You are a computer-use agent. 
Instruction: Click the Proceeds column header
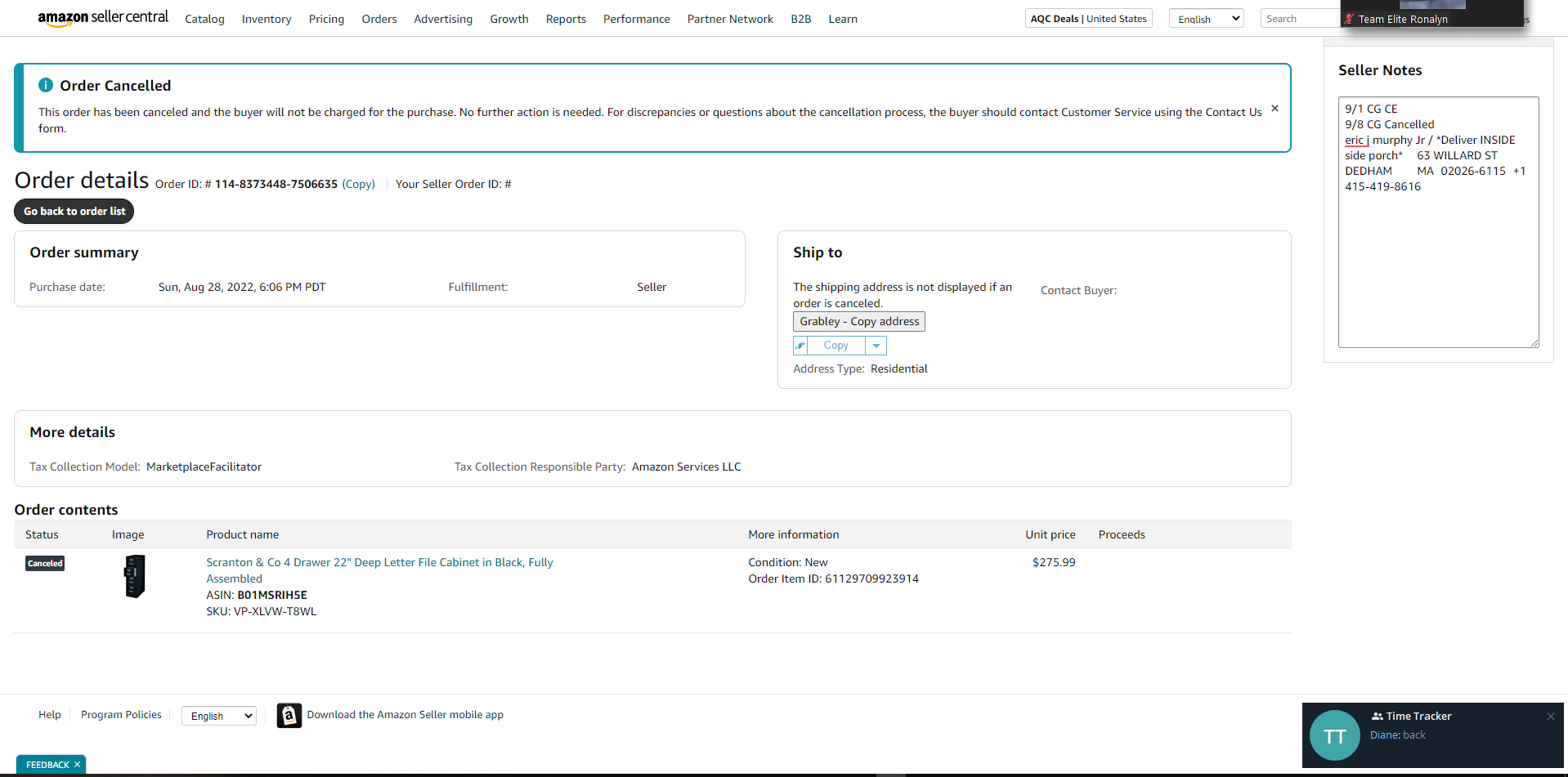[x=1122, y=534]
